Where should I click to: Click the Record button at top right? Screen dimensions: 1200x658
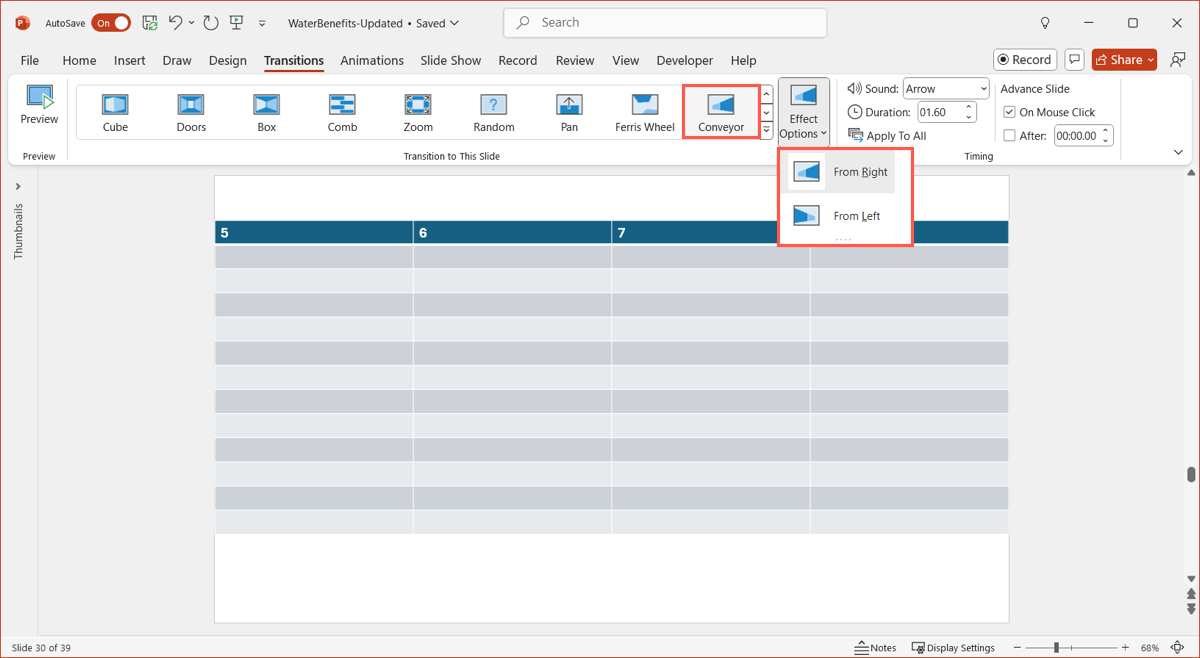pyautogui.click(x=1025, y=60)
